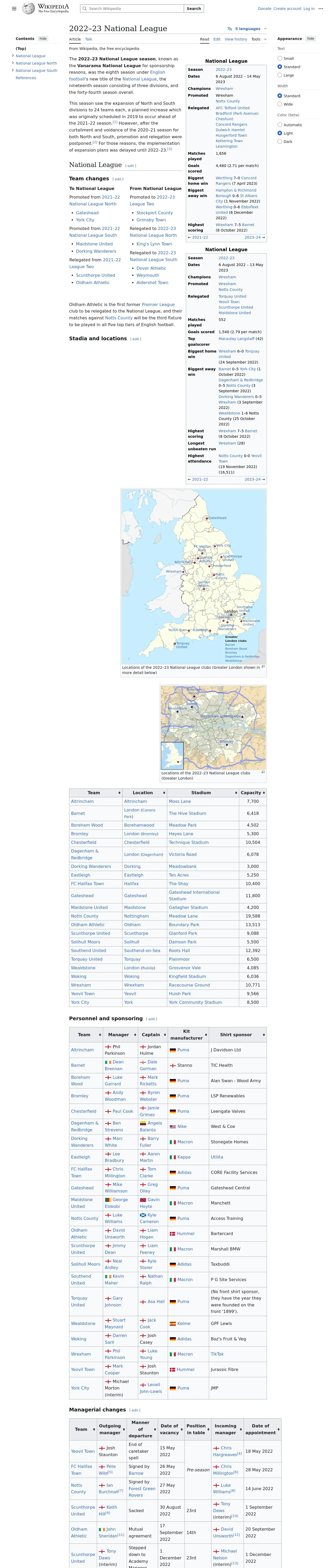Hide the Contents sidebar
The image size is (336, 1568).
click(43, 38)
